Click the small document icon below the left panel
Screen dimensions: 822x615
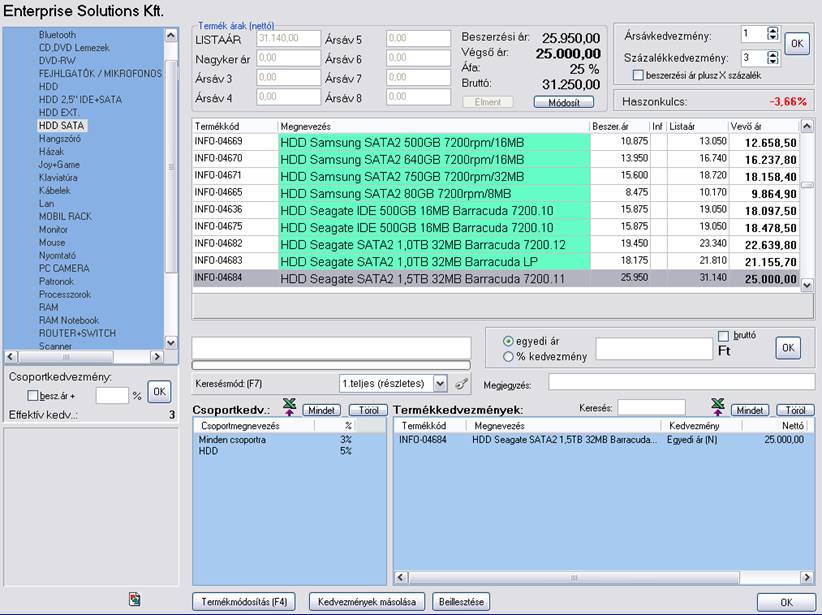[x=135, y=599]
